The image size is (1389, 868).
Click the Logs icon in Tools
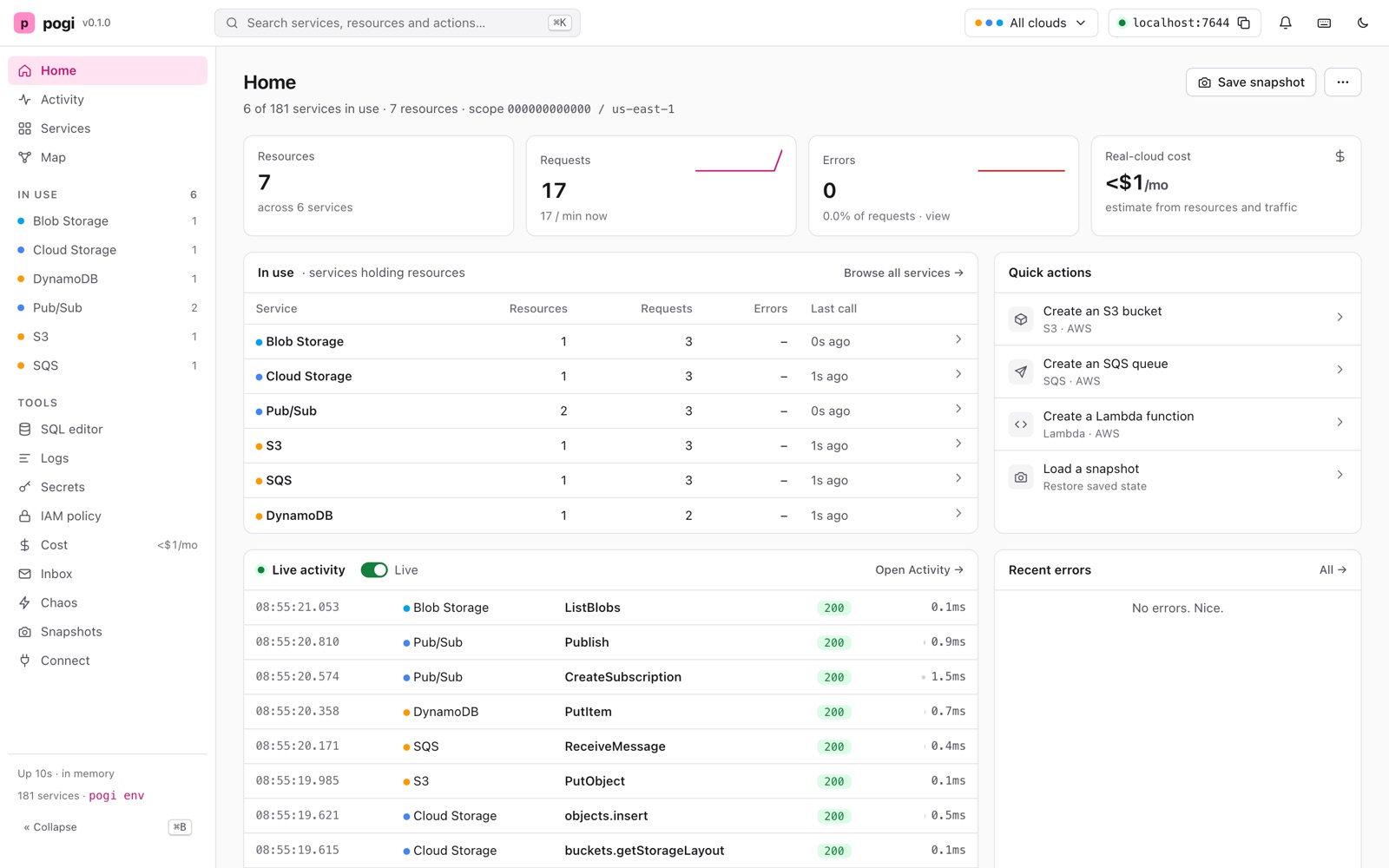(x=24, y=458)
